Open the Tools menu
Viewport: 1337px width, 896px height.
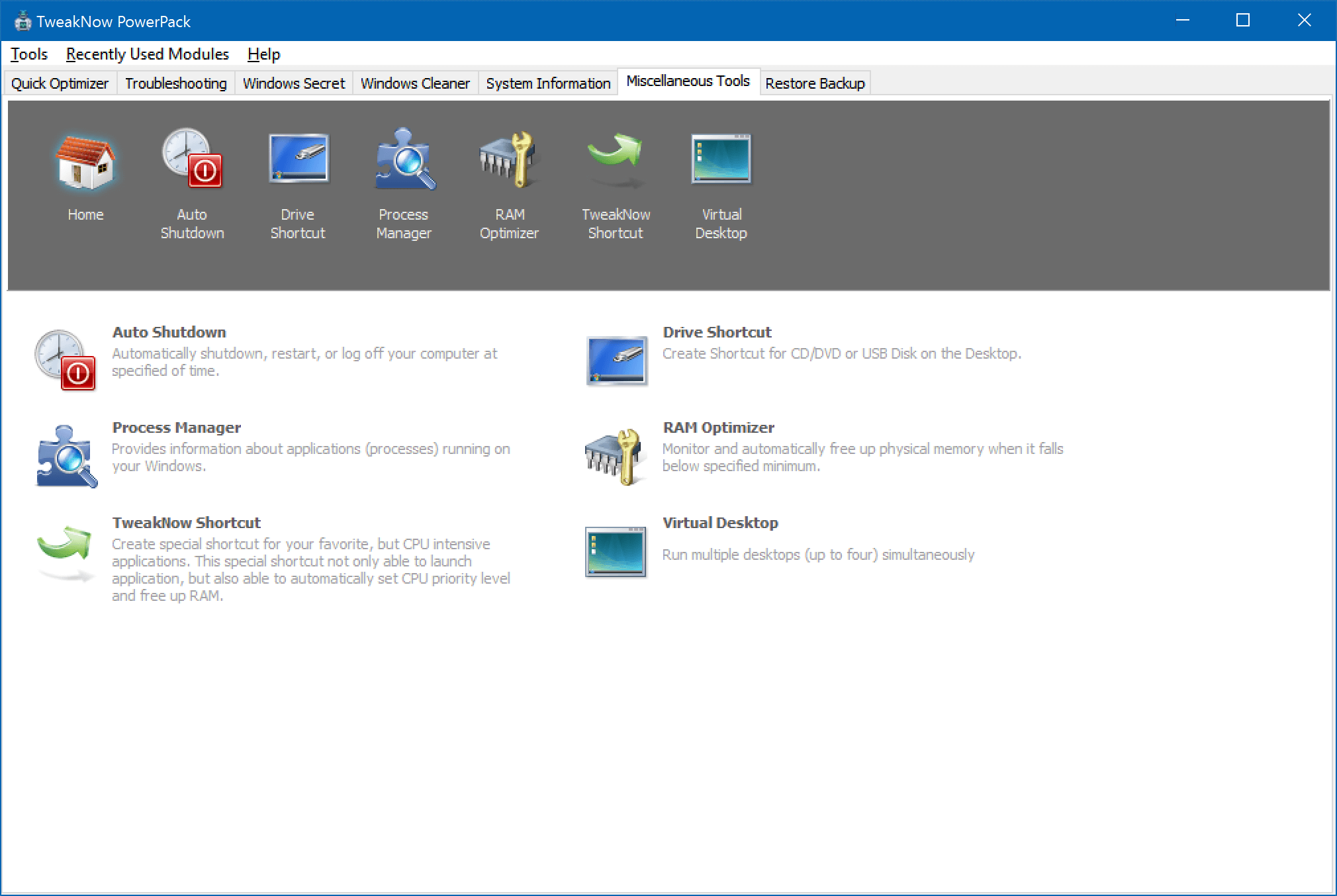29,54
